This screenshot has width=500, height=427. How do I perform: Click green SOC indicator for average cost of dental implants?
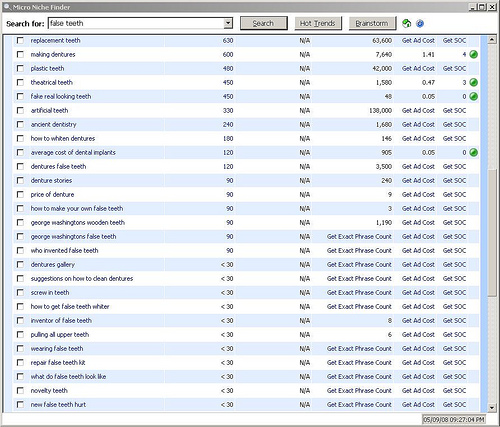click(x=473, y=152)
